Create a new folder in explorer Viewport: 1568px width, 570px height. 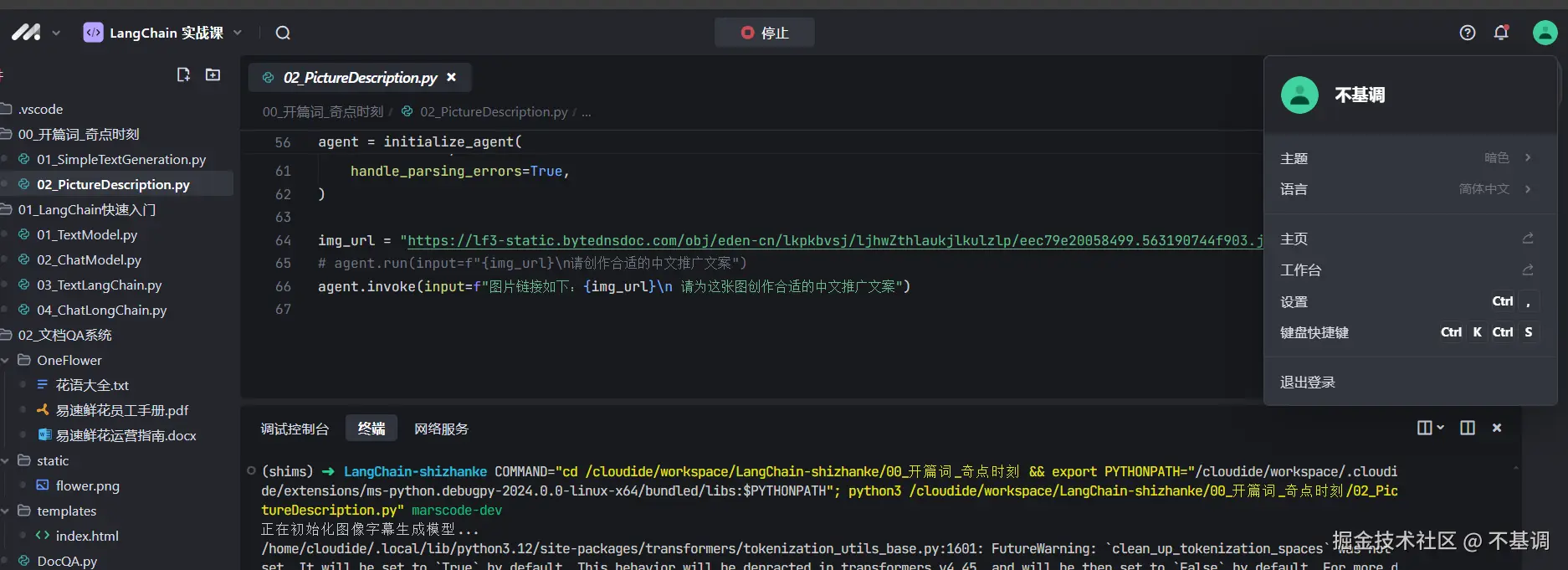point(213,75)
